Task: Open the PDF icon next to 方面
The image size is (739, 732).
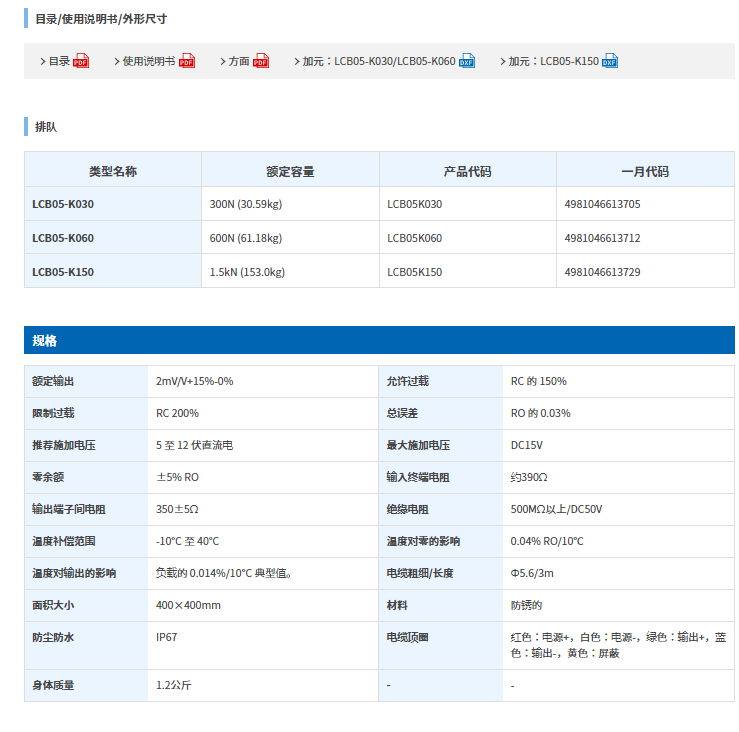Action: click(x=261, y=61)
